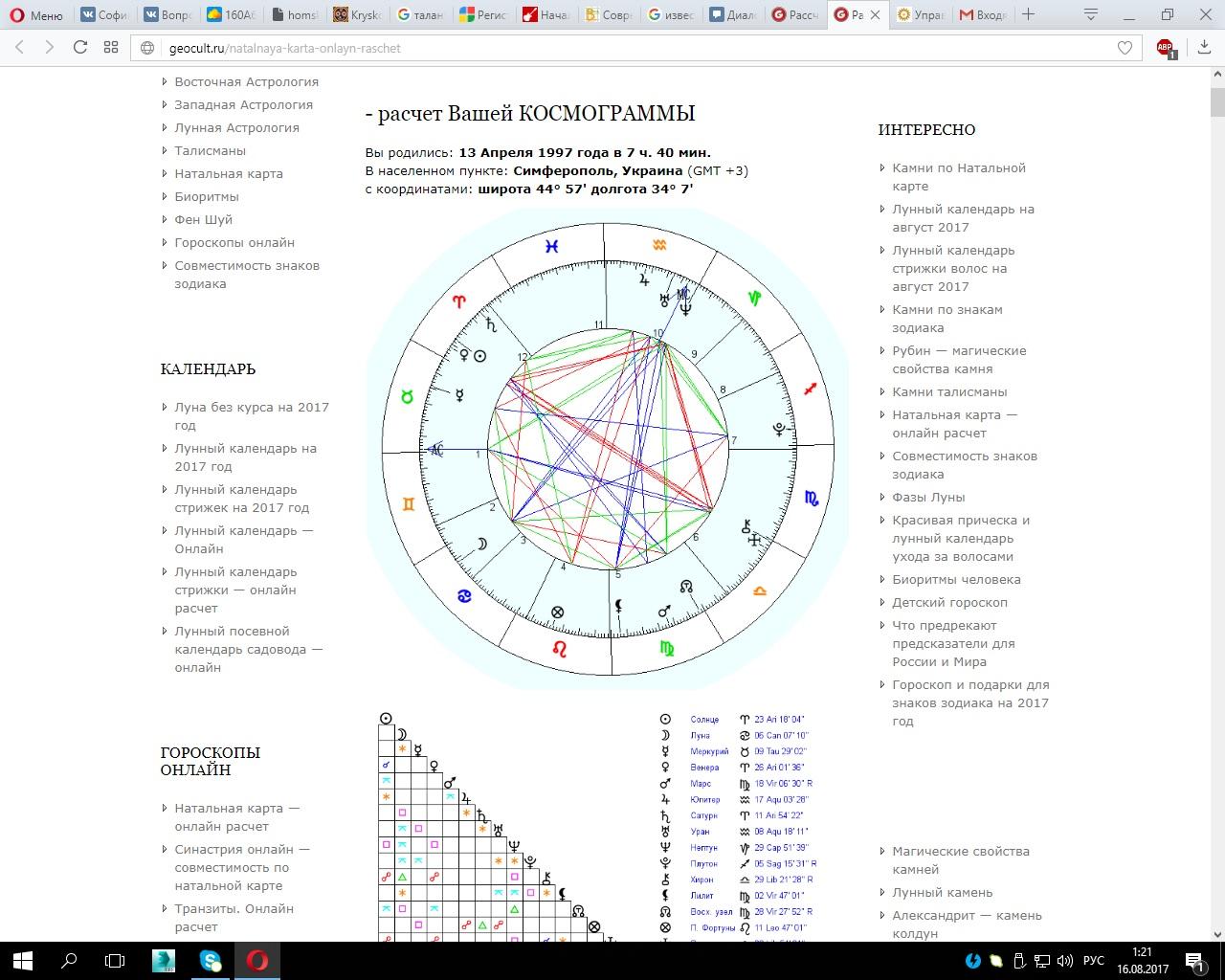Switch to the 160Аб browser tab

[x=228, y=14]
